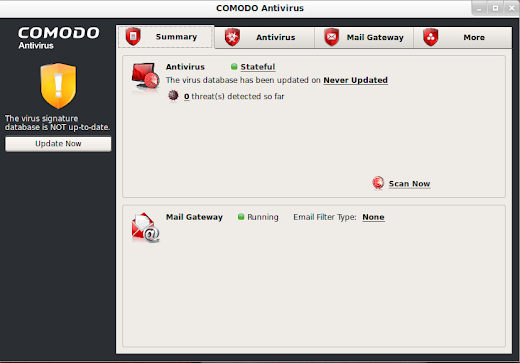The image size is (520, 363).
Task: Click the 'Email Filter Type:' label
Action: [325, 217]
